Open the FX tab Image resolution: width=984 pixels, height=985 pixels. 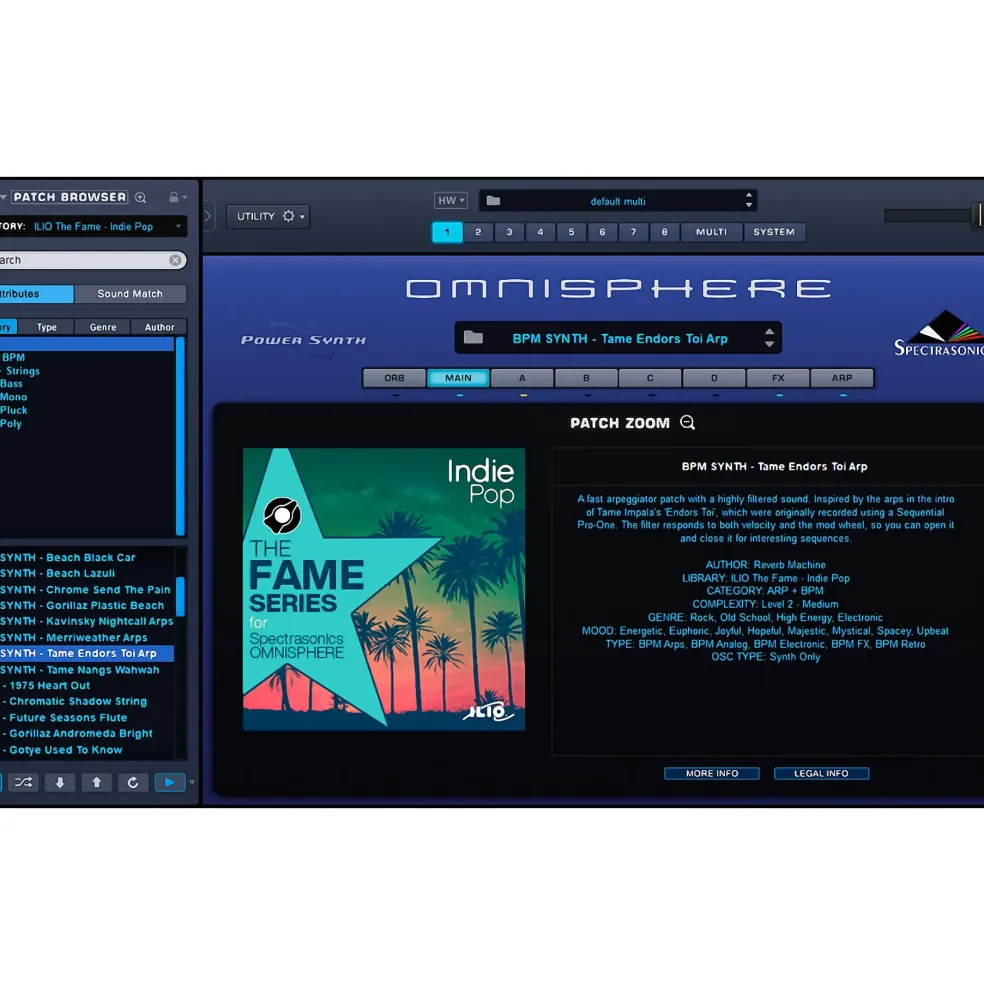pyautogui.click(x=779, y=378)
